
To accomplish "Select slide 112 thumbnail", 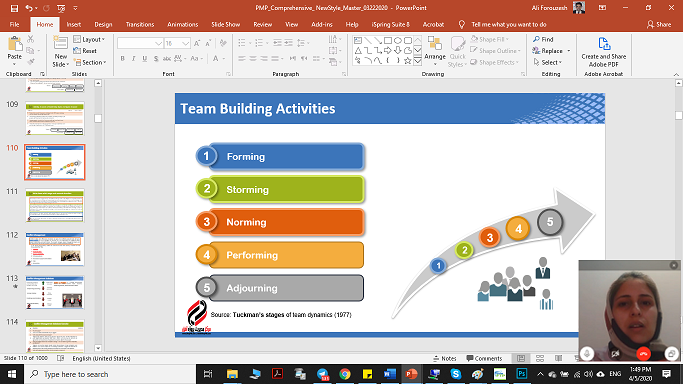I will click(55, 249).
